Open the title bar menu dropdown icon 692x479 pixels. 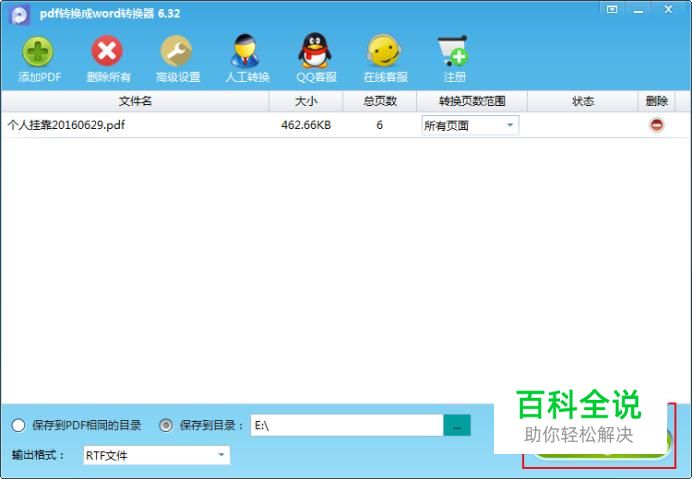tap(612, 10)
